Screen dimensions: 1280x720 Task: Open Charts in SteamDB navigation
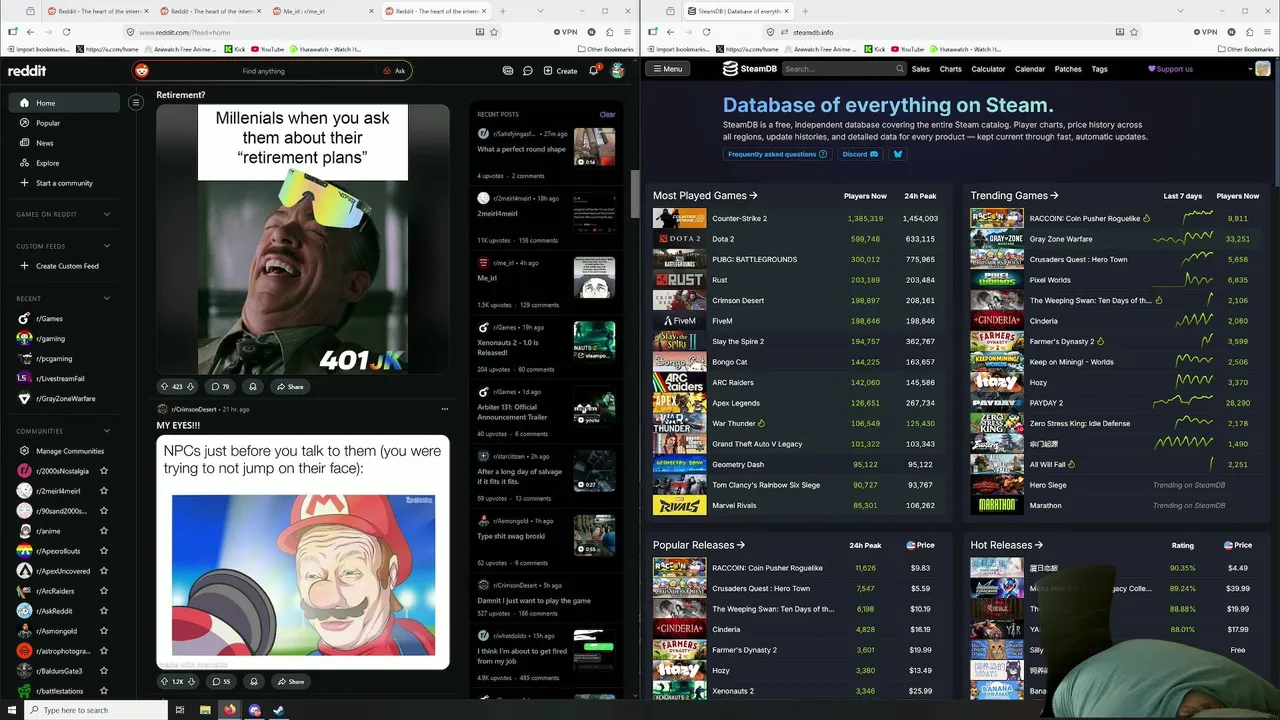(x=951, y=69)
